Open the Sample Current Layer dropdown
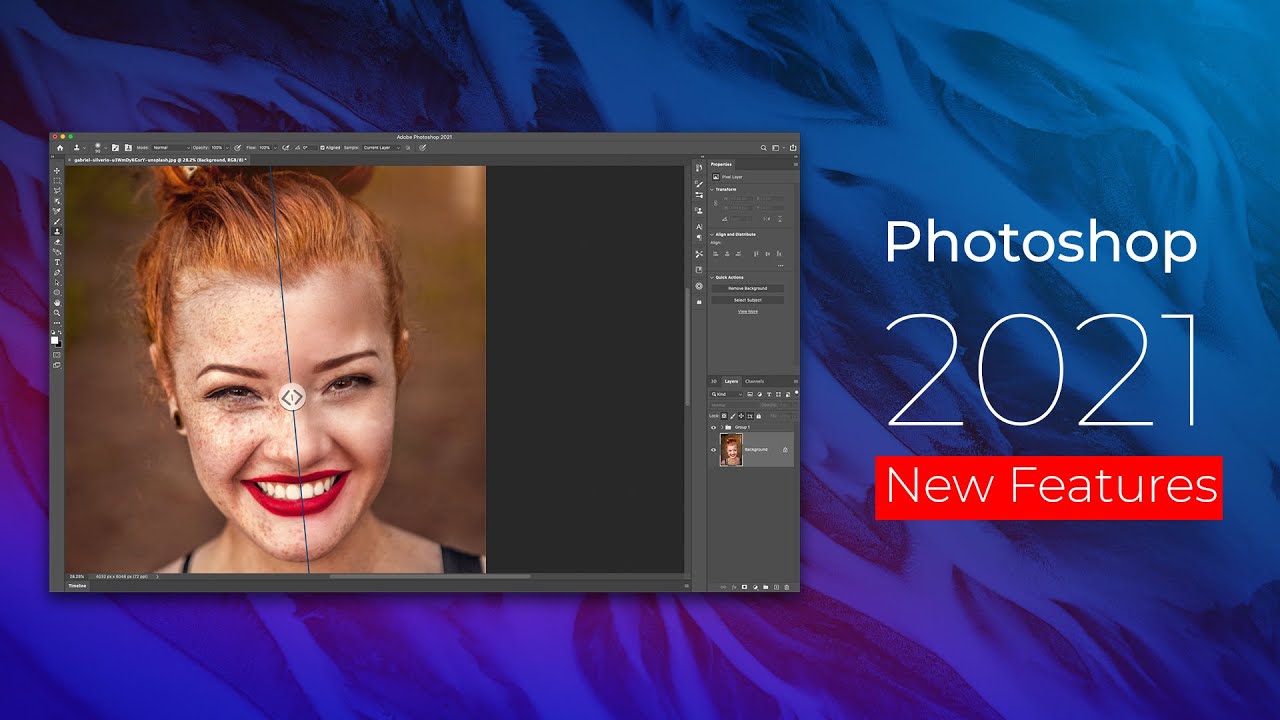This screenshot has height=720, width=1280. pos(382,148)
